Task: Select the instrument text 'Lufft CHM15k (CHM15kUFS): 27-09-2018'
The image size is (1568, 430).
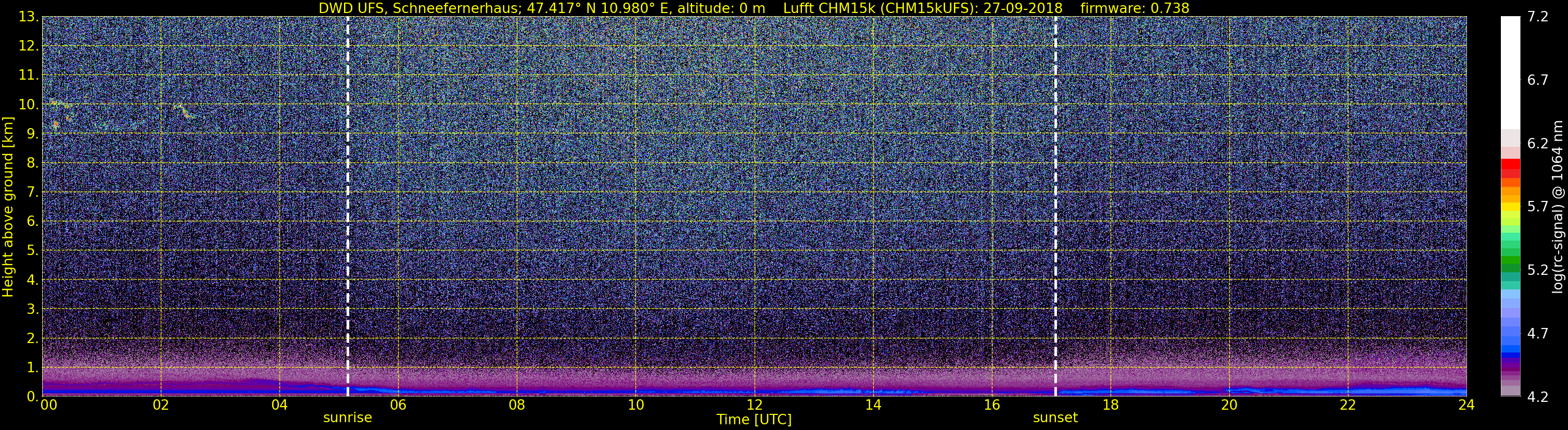Action: [x=923, y=8]
